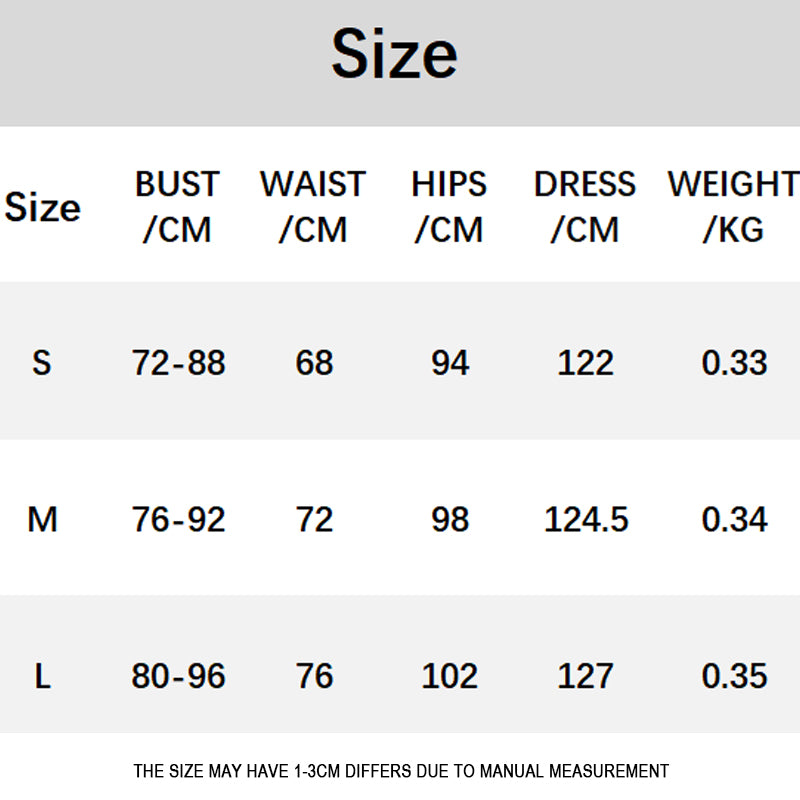Screen dimensions: 800x800
Task: Select the BUST /CM column header
Action: pos(178,206)
